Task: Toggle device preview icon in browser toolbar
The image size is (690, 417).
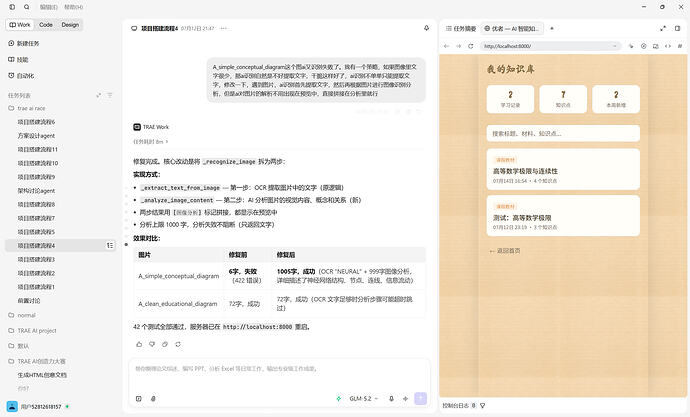Action: pos(656,46)
